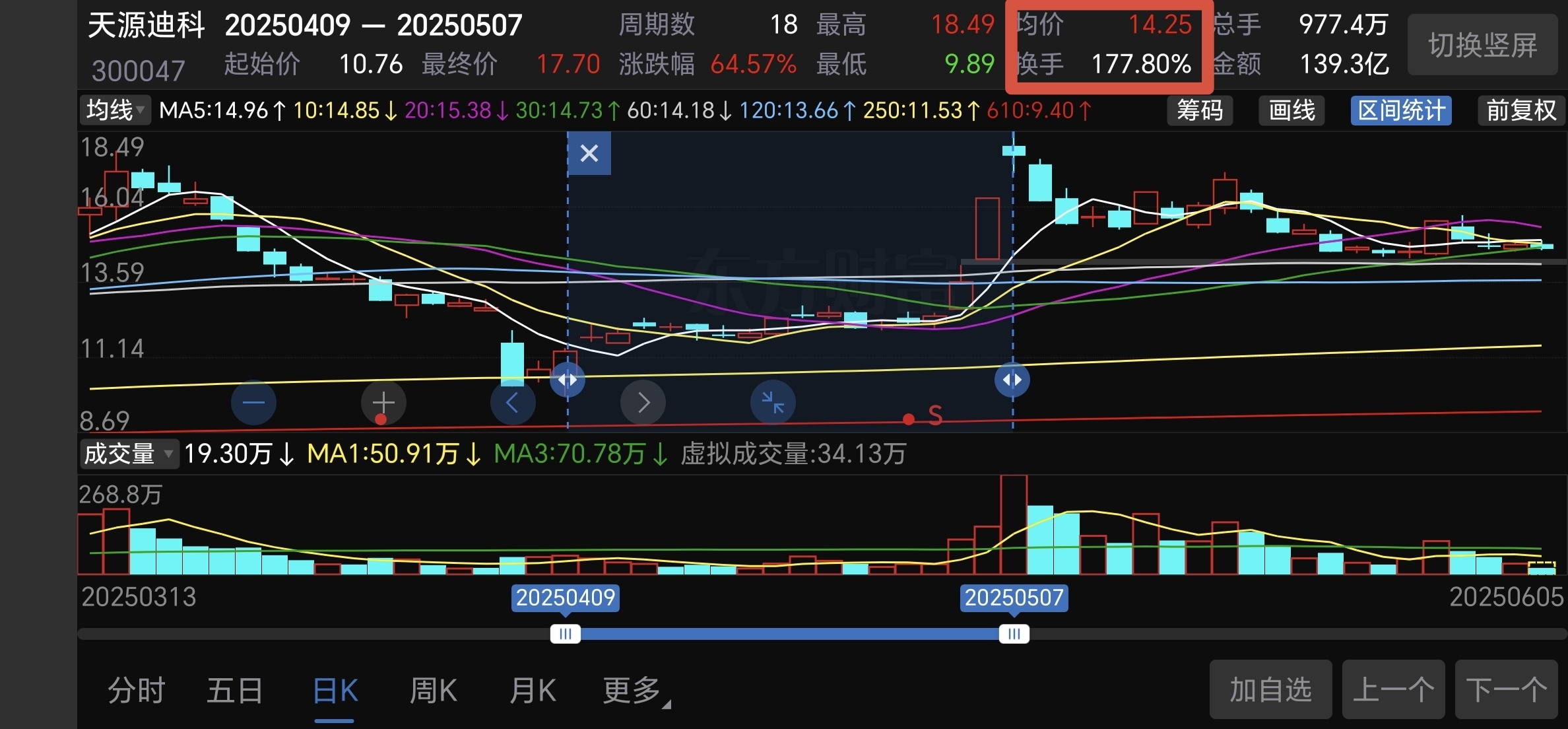Viewport: 1568px width, 729px height.
Task: Open the 均线 indicator dropdown
Action: click(x=115, y=110)
